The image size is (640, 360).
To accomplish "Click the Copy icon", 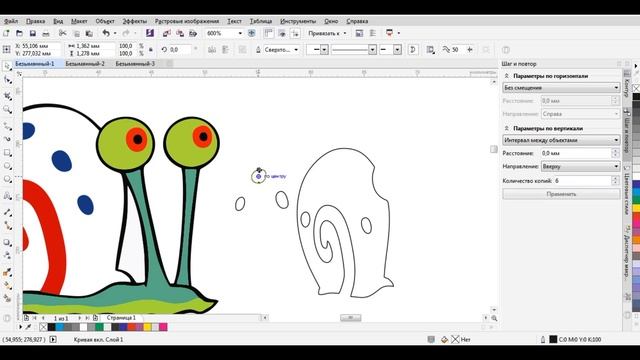I will click(76, 33).
